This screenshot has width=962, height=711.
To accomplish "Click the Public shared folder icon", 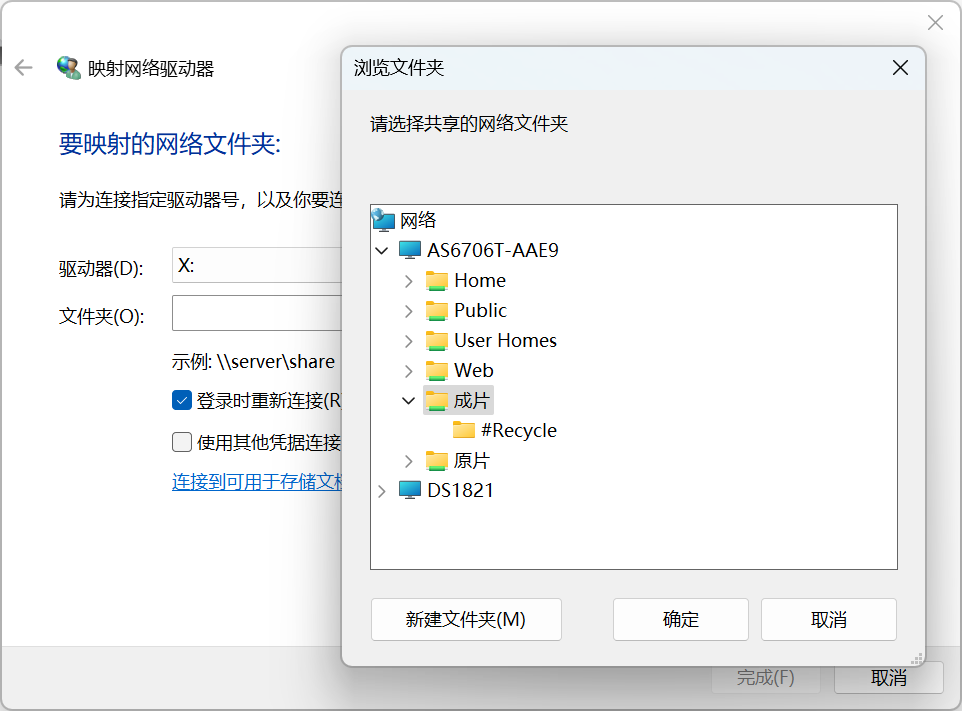I will pos(436,311).
